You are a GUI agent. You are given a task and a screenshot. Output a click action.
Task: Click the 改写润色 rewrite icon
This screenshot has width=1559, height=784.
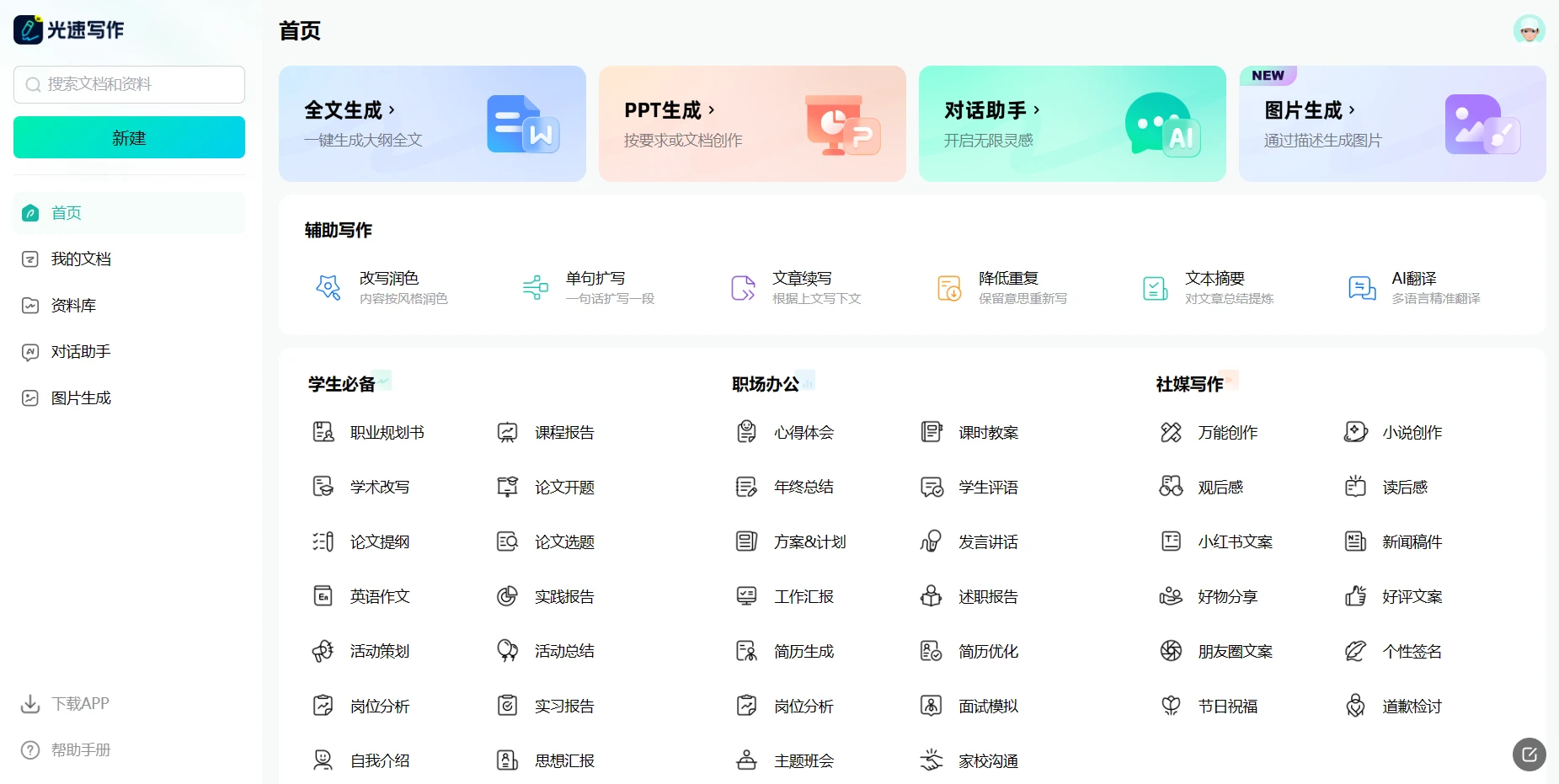pyautogui.click(x=328, y=288)
